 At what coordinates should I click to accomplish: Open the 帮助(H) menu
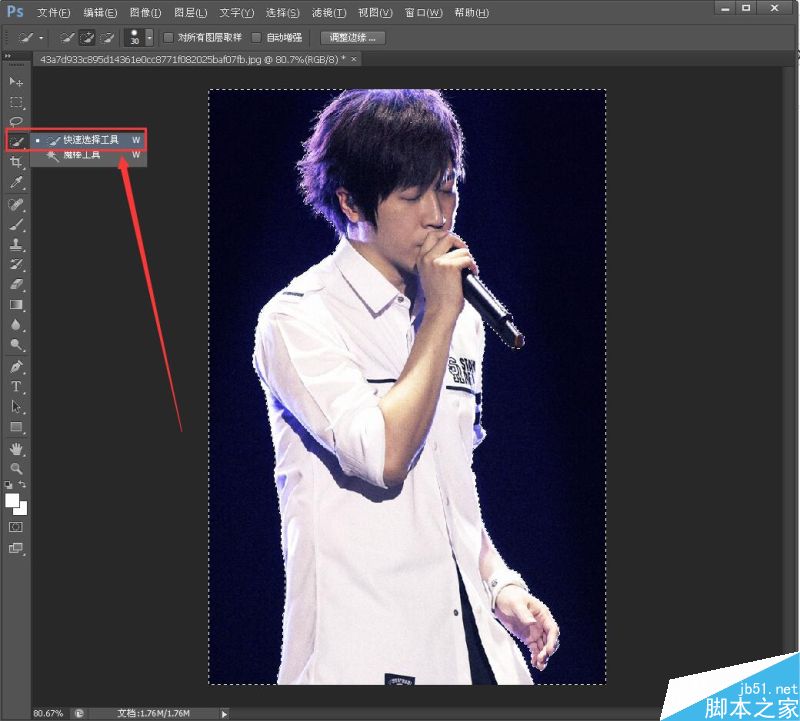tap(471, 13)
